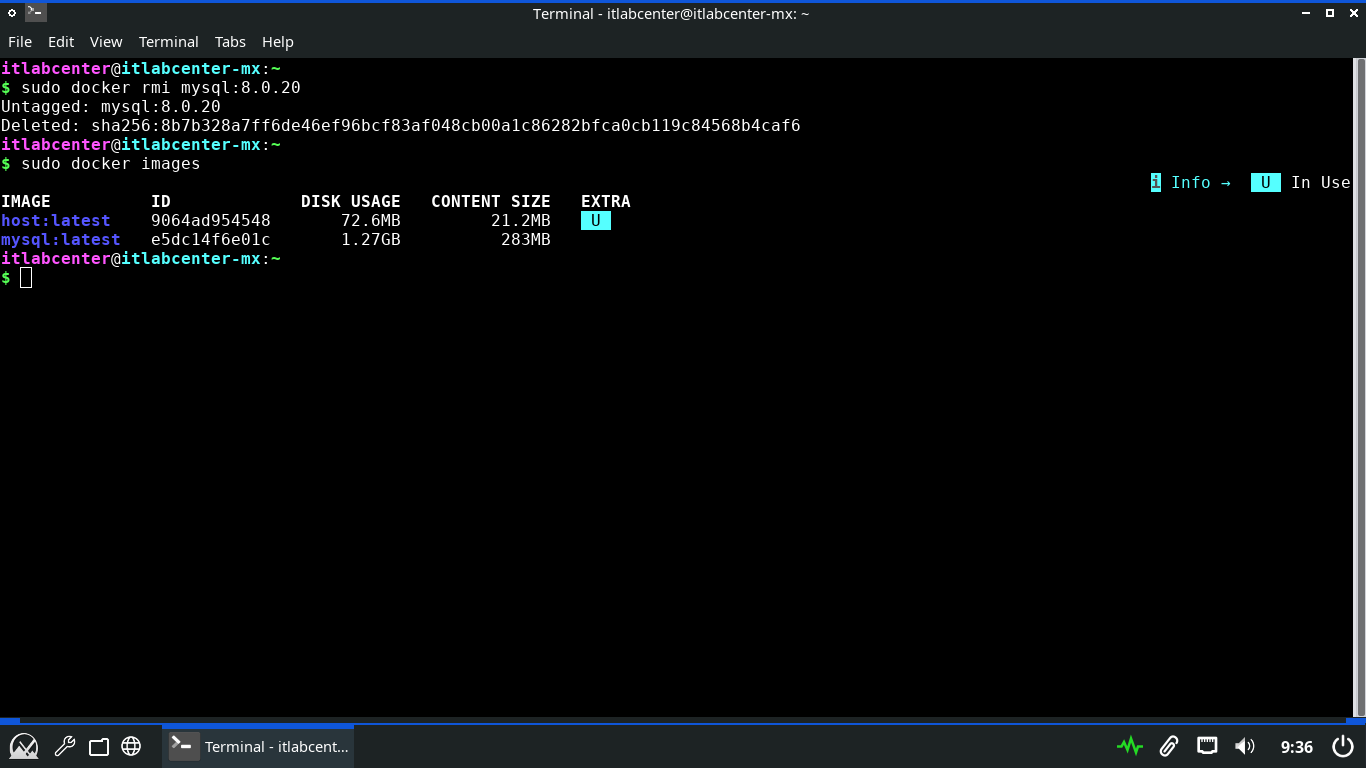Image resolution: width=1366 pixels, height=768 pixels.
Task: Maximize the terminal window
Action: [x=1330, y=13]
